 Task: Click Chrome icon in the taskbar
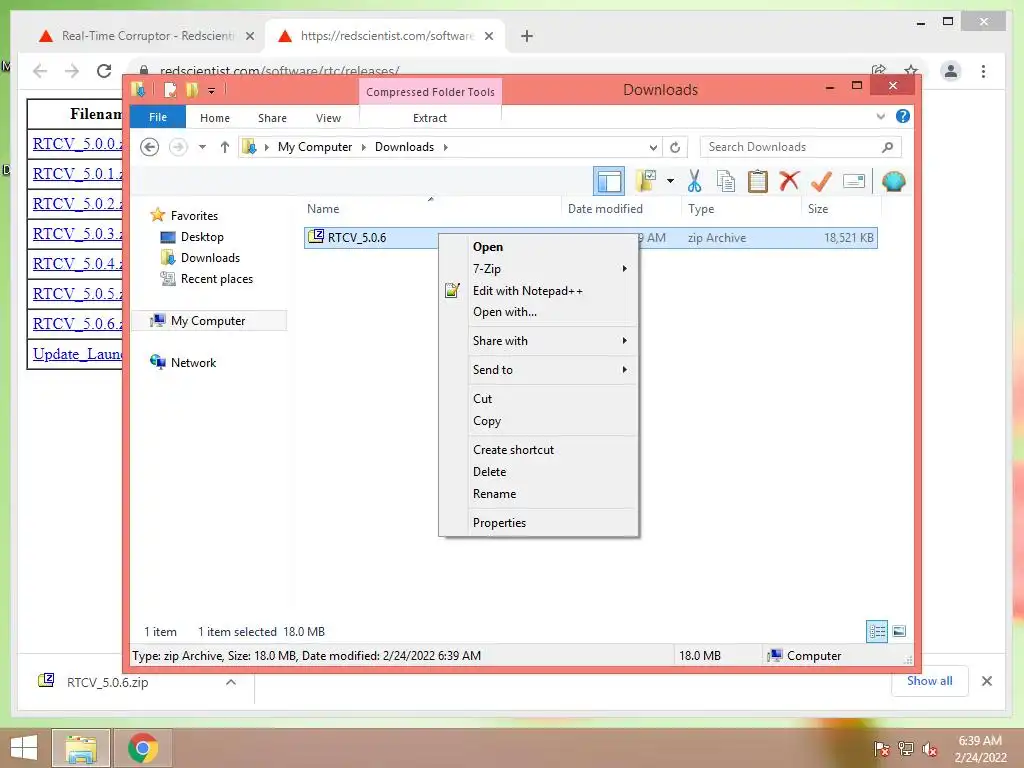pos(142,748)
